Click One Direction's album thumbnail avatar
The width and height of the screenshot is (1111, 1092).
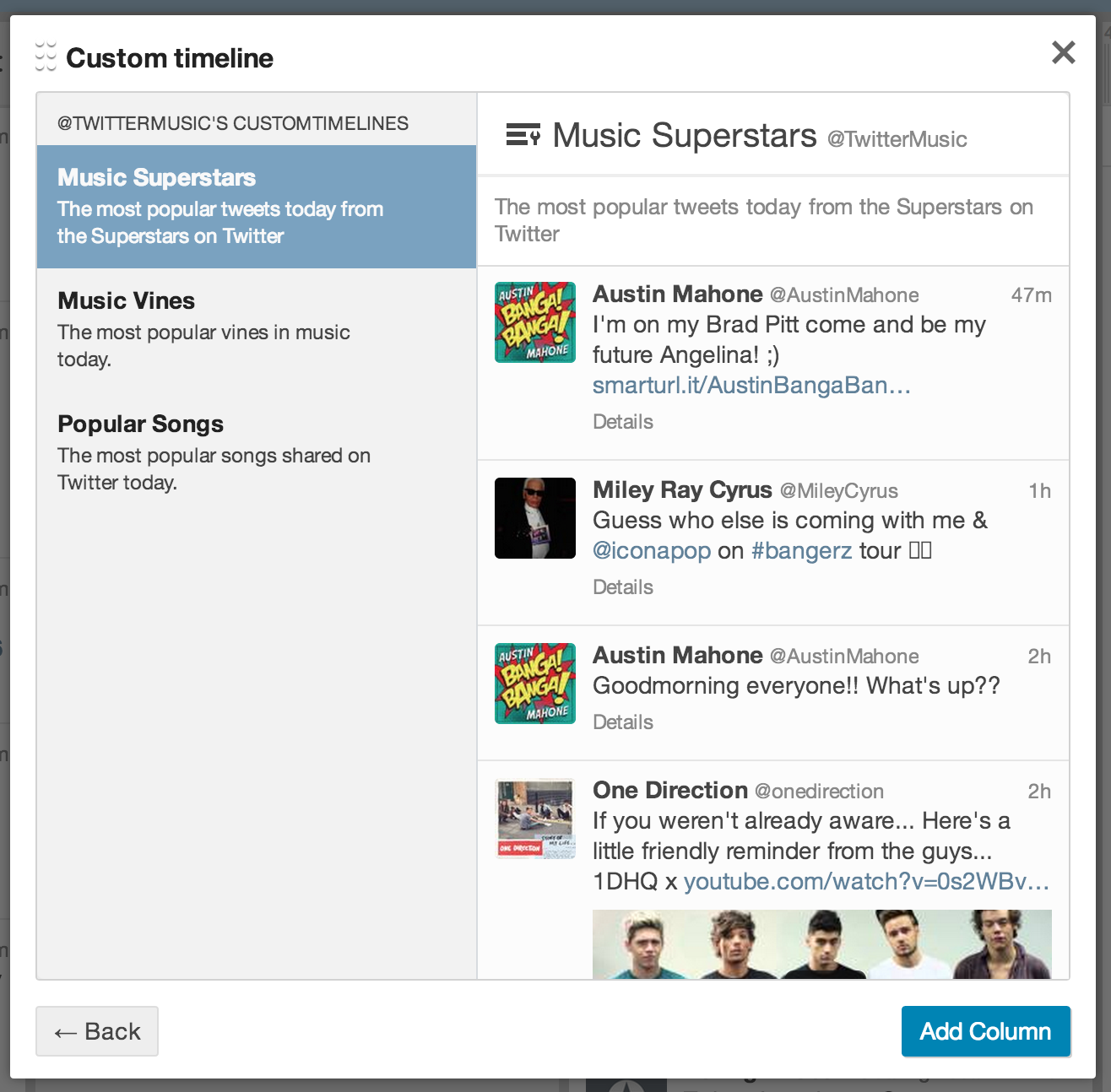[x=534, y=818]
